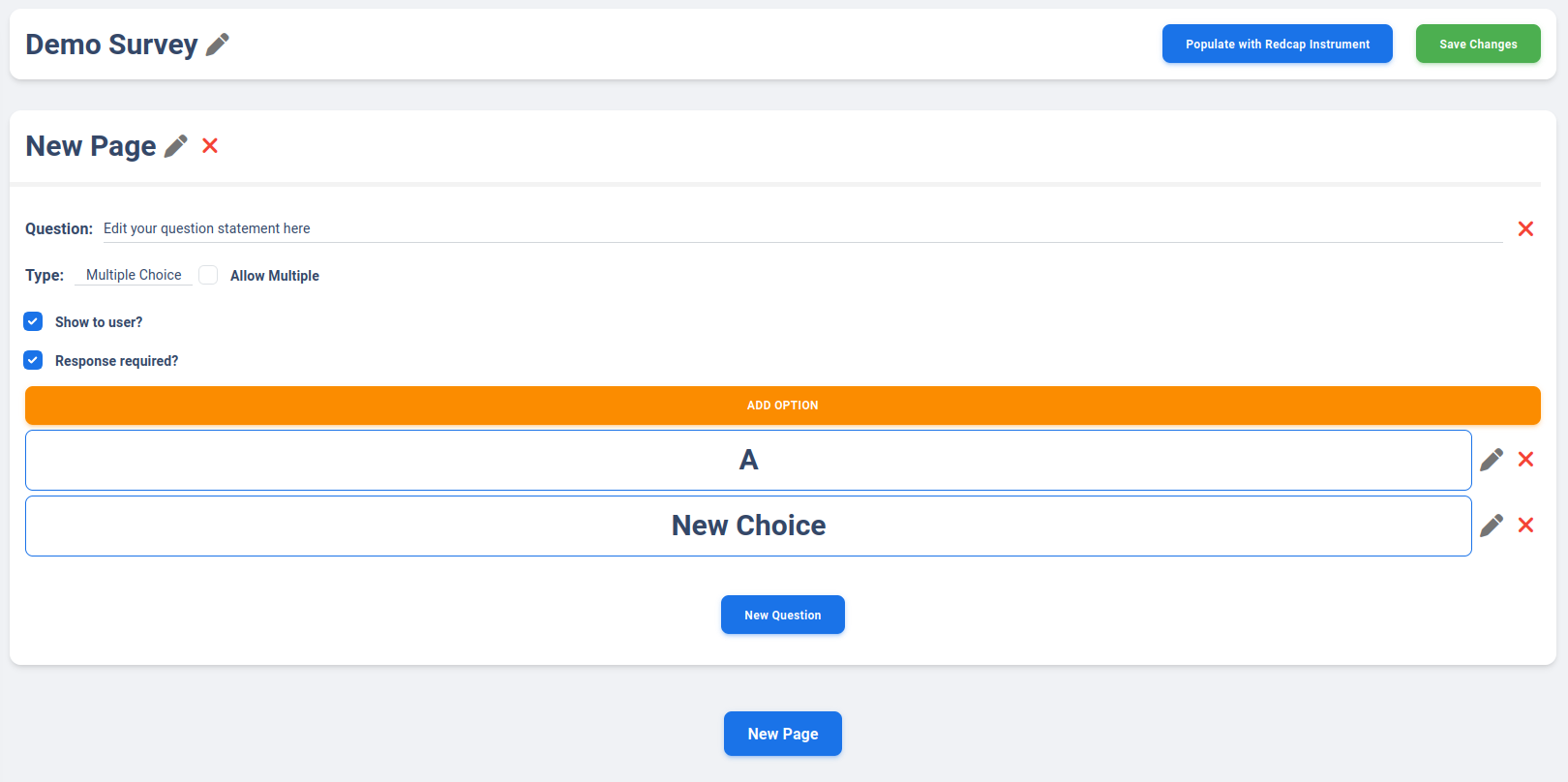Select the New Choice option box

click(748, 526)
